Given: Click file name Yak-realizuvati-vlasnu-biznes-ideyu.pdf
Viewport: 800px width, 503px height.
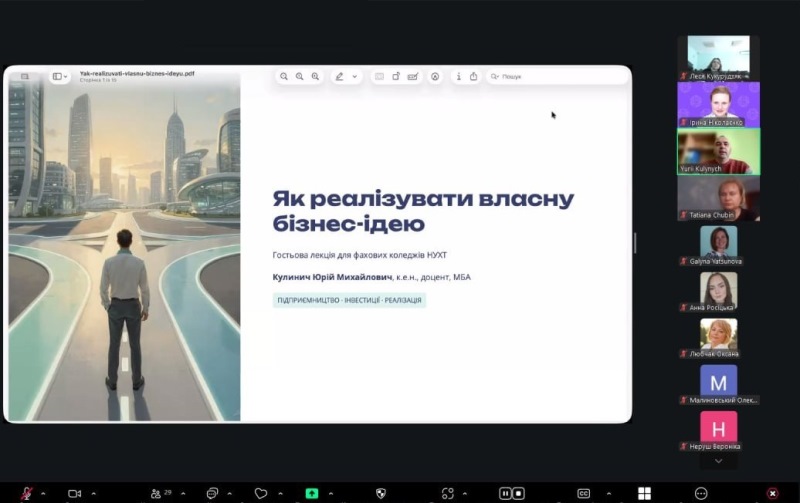Looking at the screenshot, I should point(137,73).
